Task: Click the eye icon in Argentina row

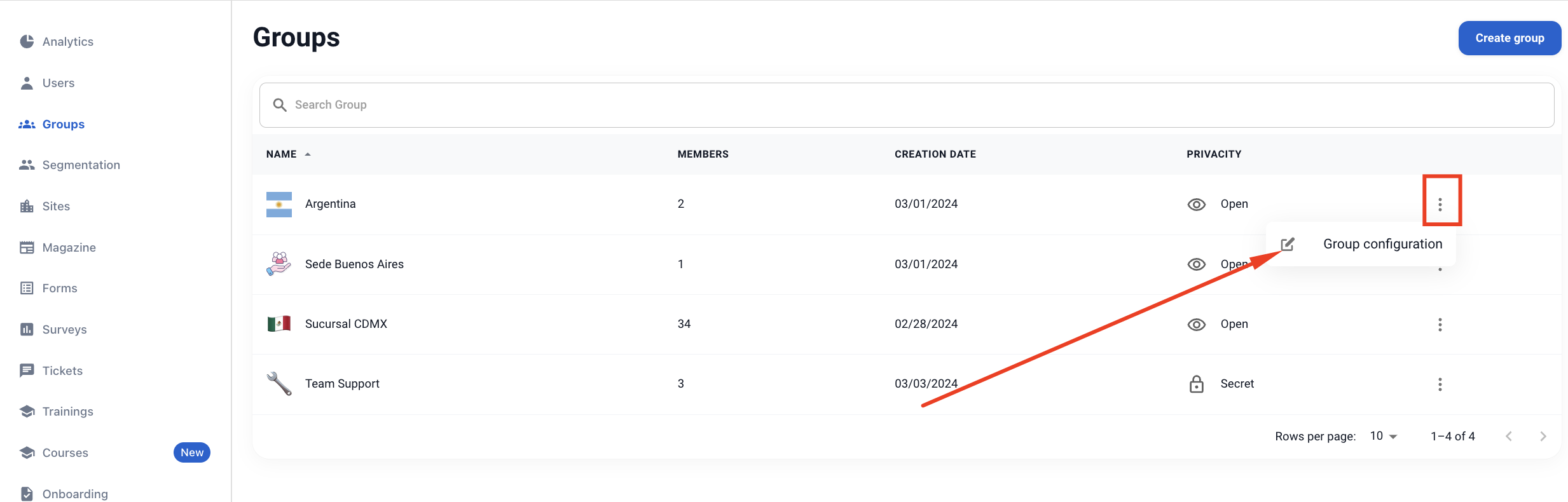Action: pos(1196,205)
